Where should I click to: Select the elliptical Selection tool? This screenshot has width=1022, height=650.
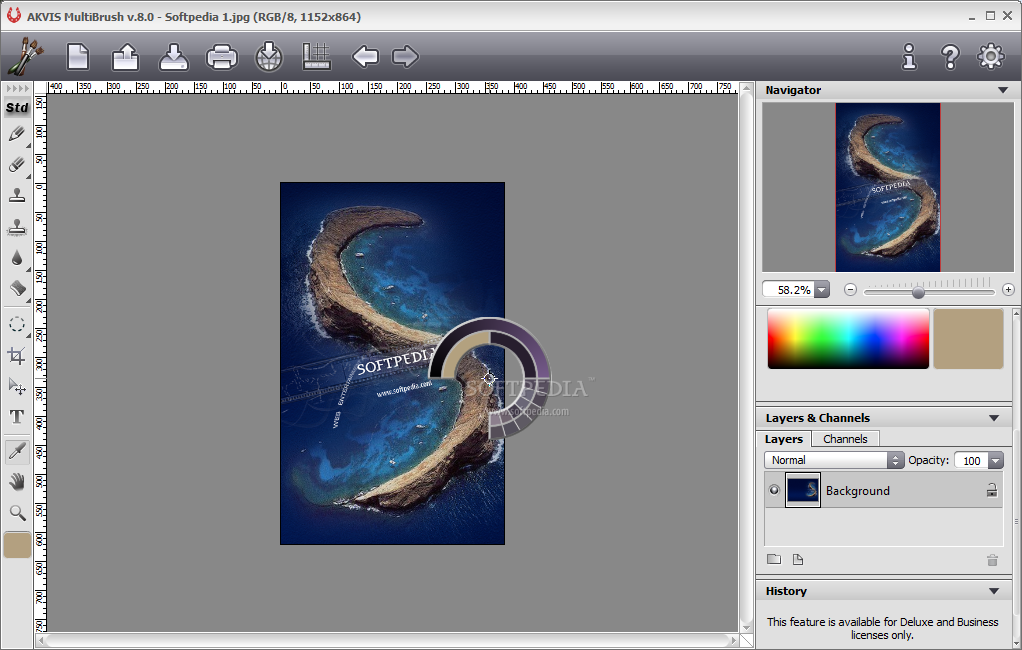(17, 325)
